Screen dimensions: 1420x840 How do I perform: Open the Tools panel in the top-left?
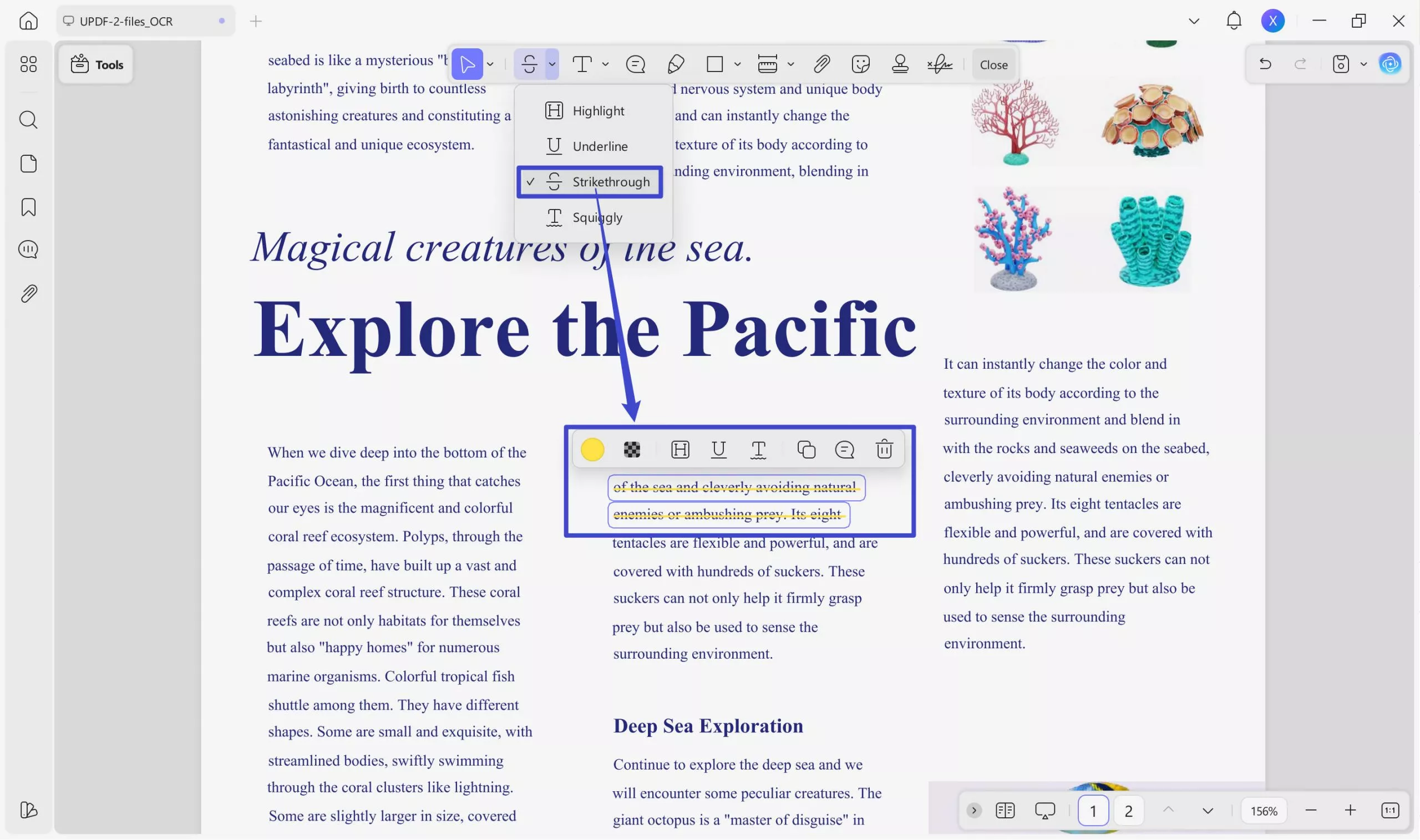[95, 64]
